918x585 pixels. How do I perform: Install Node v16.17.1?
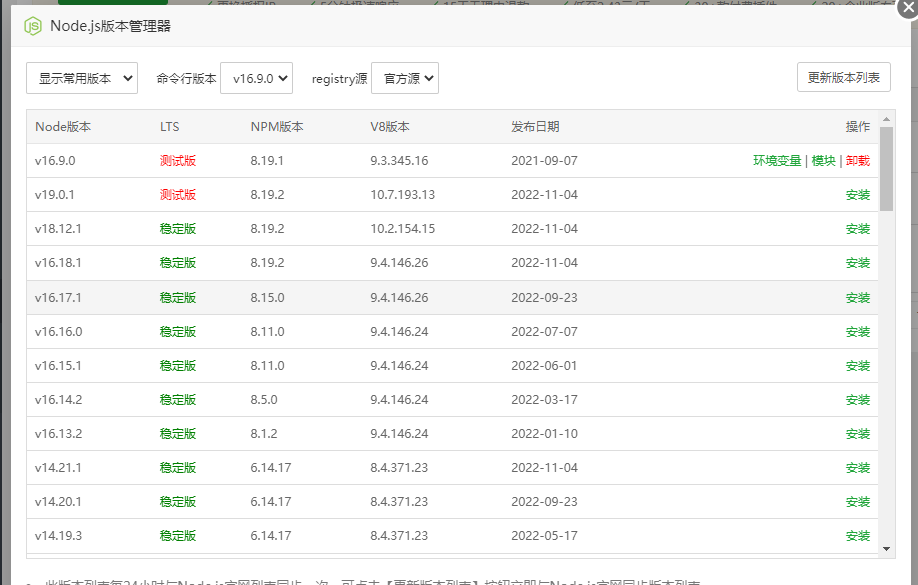tap(858, 297)
